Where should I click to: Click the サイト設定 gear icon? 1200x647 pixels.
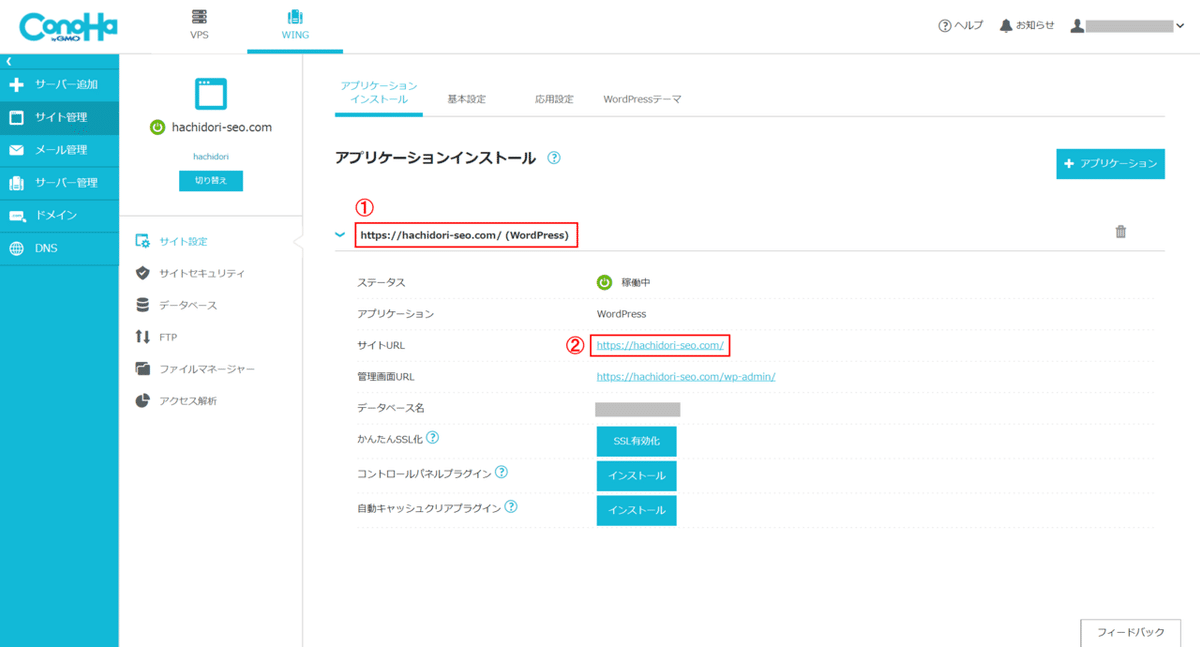pyautogui.click(x=142, y=241)
